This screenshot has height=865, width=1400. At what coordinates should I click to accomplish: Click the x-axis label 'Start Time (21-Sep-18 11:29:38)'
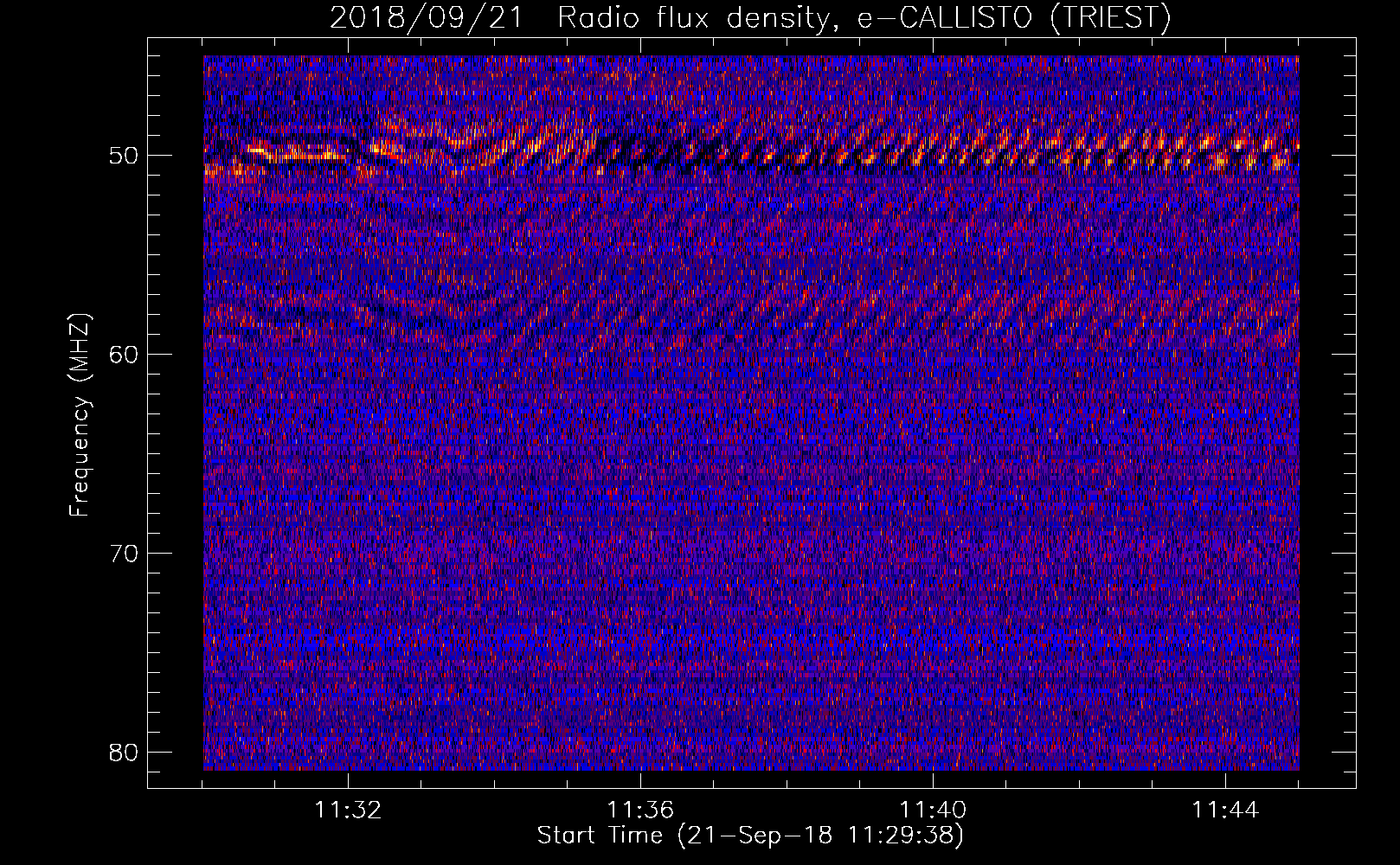(750, 836)
